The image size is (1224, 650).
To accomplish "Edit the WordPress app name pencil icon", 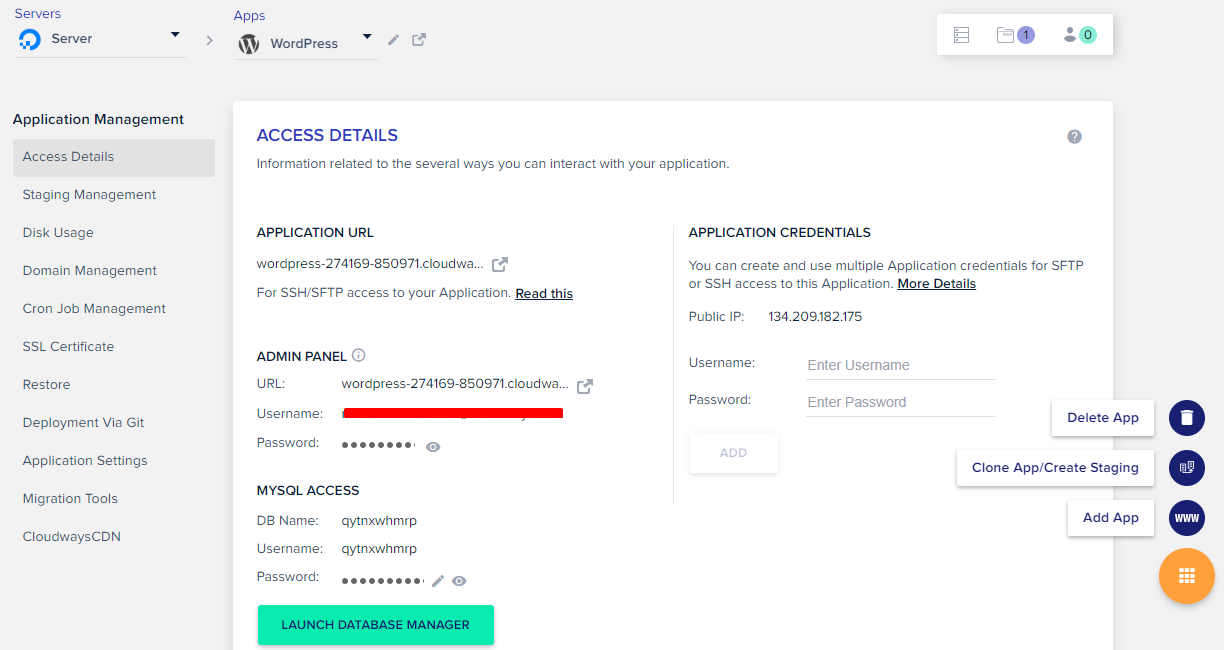I will 394,40.
